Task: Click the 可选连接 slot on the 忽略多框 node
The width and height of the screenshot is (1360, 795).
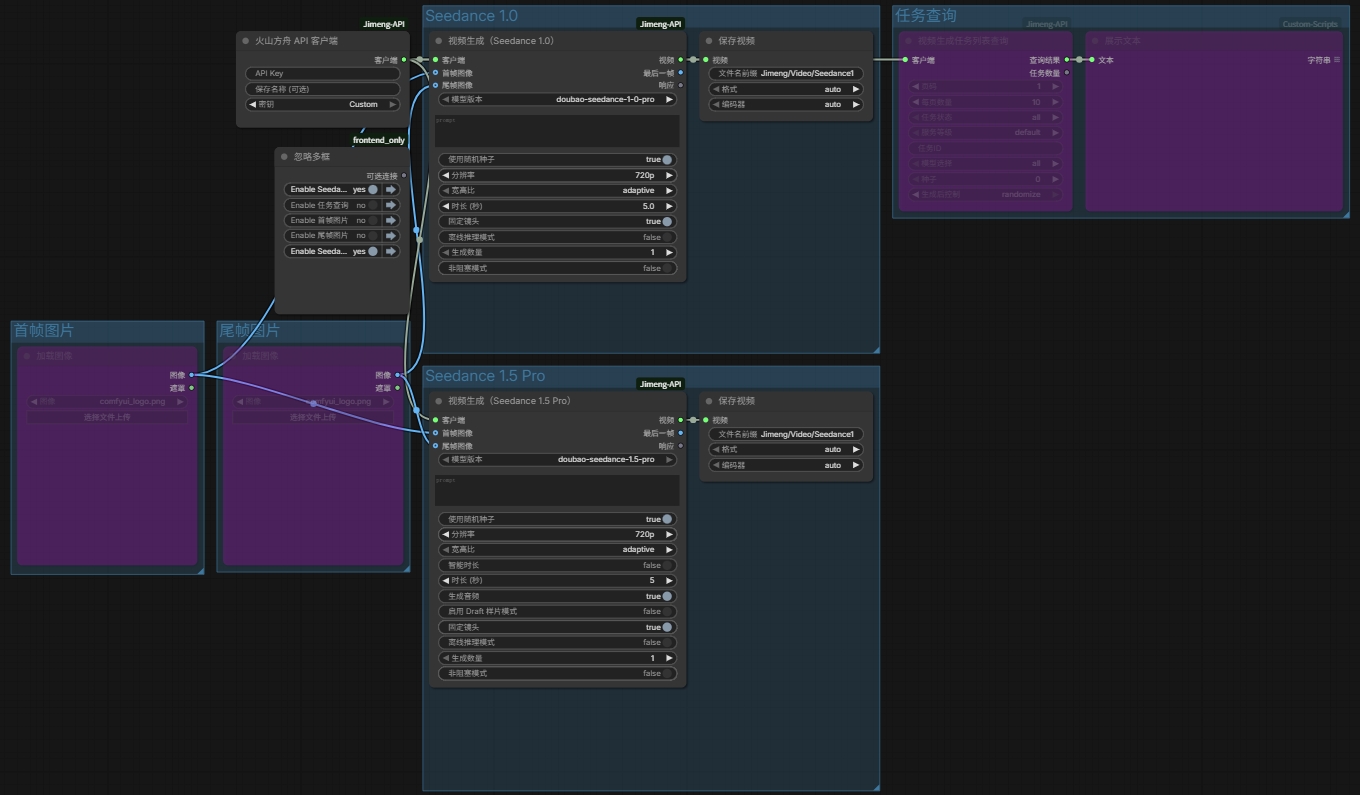Action: coord(404,175)
